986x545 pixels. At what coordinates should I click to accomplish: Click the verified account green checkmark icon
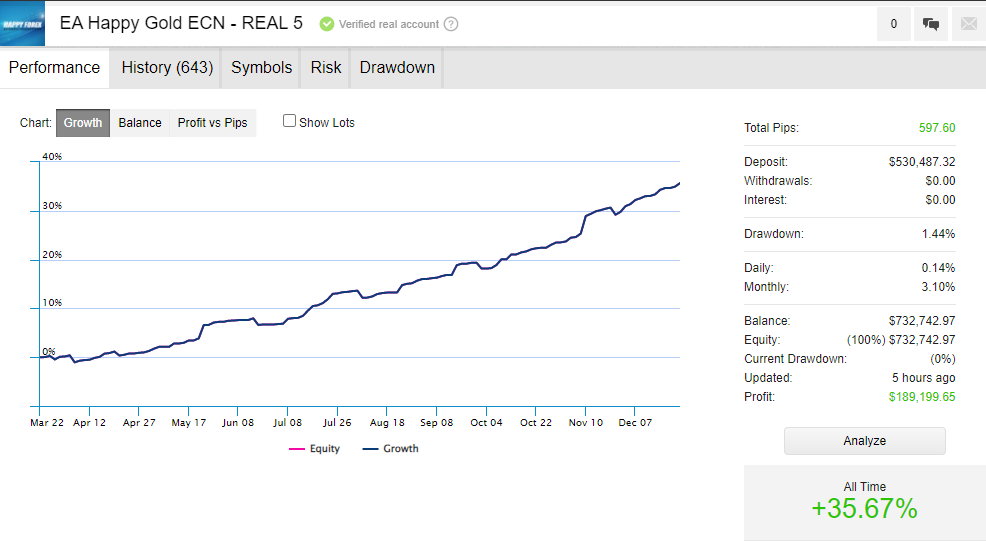click(326, 24)
